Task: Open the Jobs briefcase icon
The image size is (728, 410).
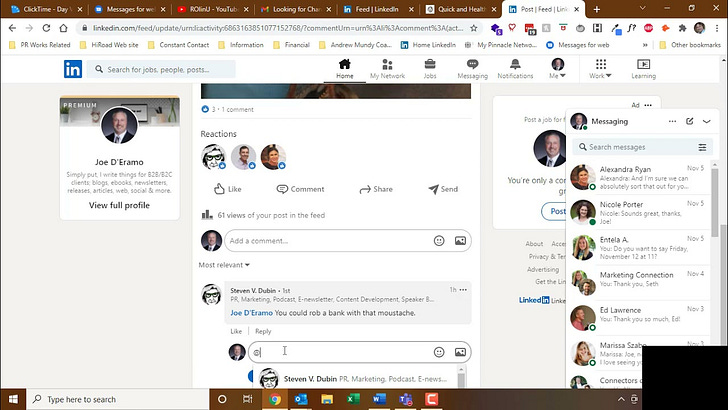Action: tap(430, 69)
